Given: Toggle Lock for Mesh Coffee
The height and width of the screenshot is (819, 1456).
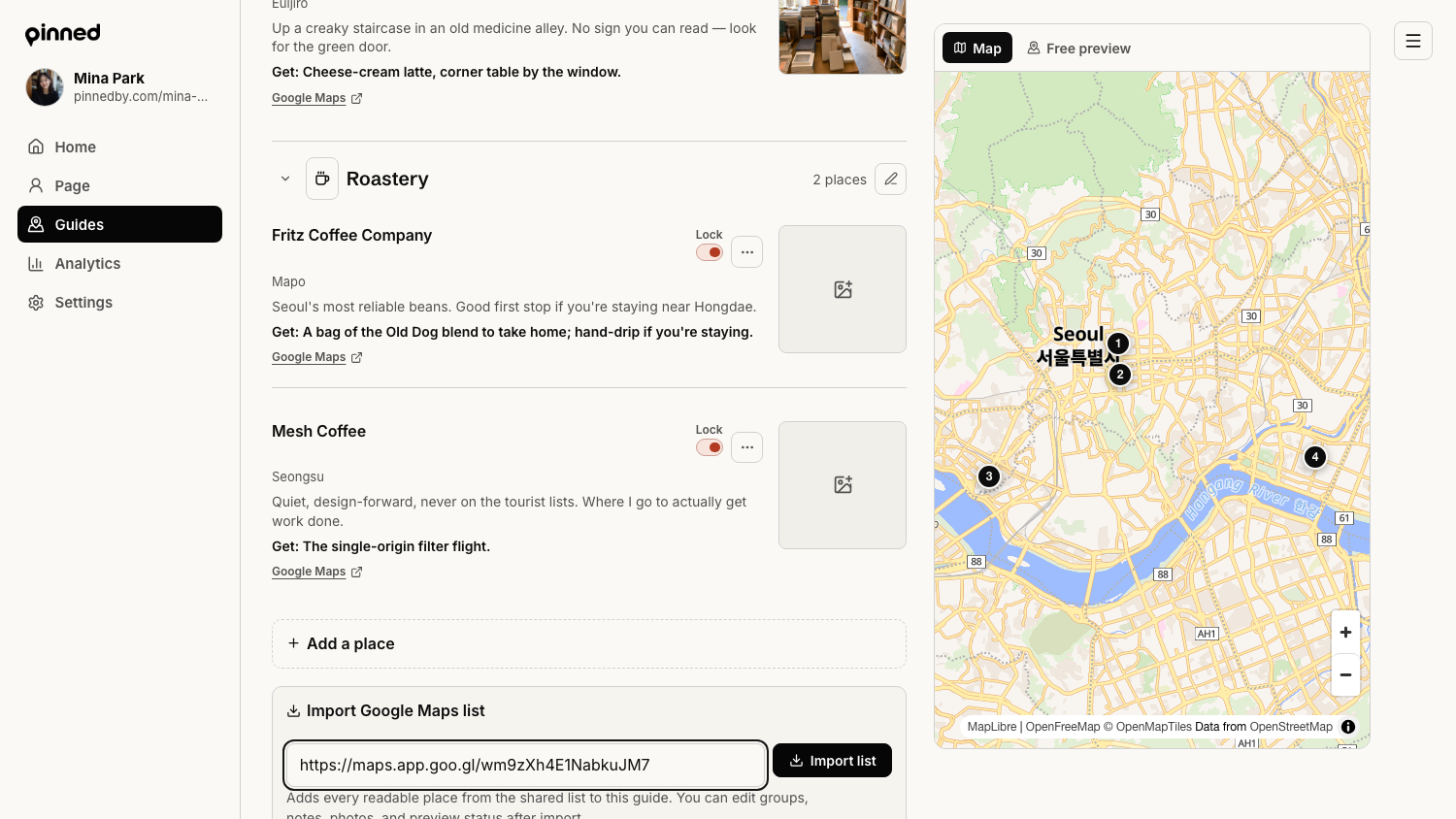Looking at the screenshot, I should pyautogui.click(x=710, y=447).
